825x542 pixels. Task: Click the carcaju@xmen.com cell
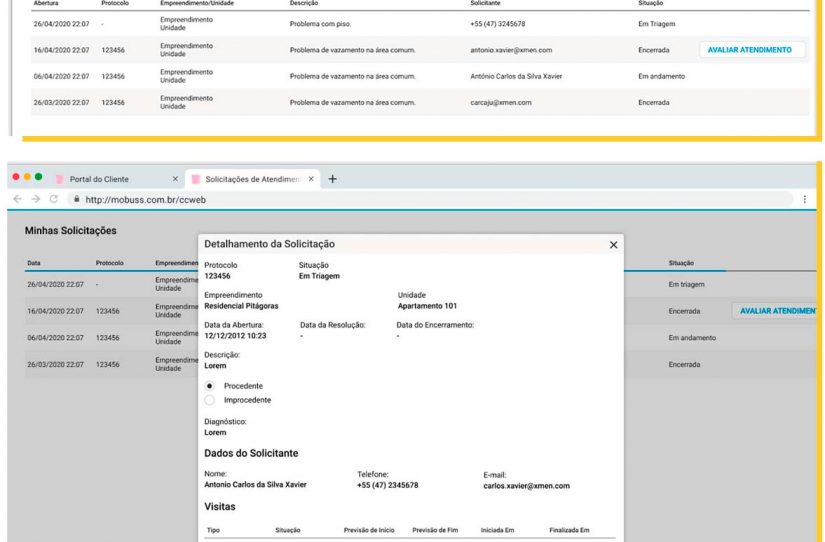click(x=501, y=103)
